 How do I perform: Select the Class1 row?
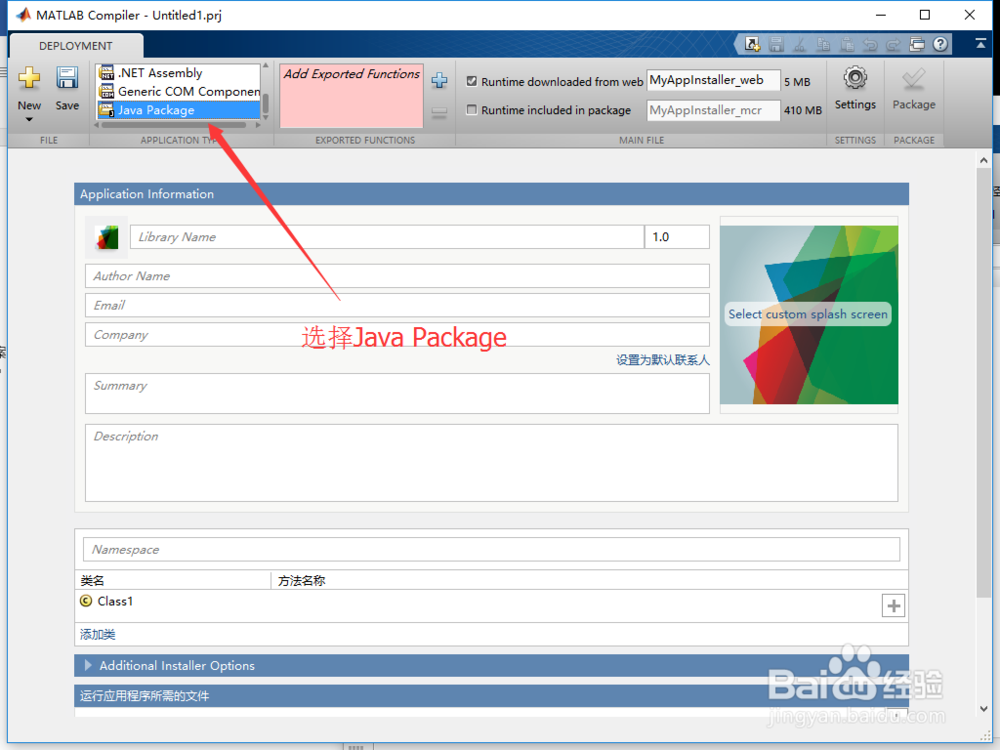coord(492,605)
